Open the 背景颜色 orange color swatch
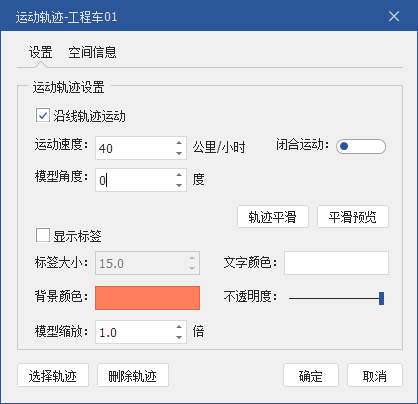The height and width of the screenshot is (404, 418). click(147, 298)
